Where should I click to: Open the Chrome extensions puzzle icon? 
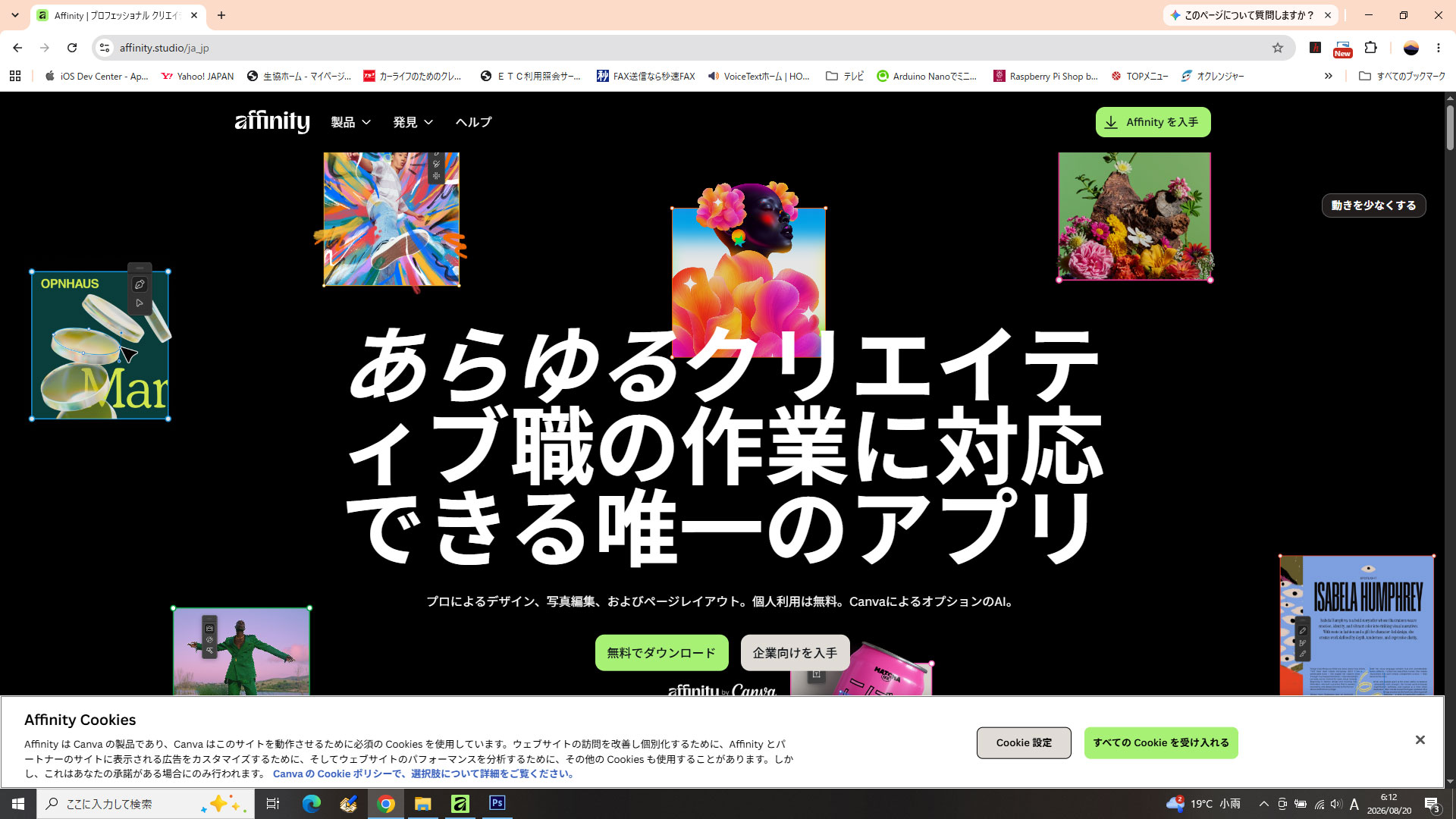(x=1370, y=48)
